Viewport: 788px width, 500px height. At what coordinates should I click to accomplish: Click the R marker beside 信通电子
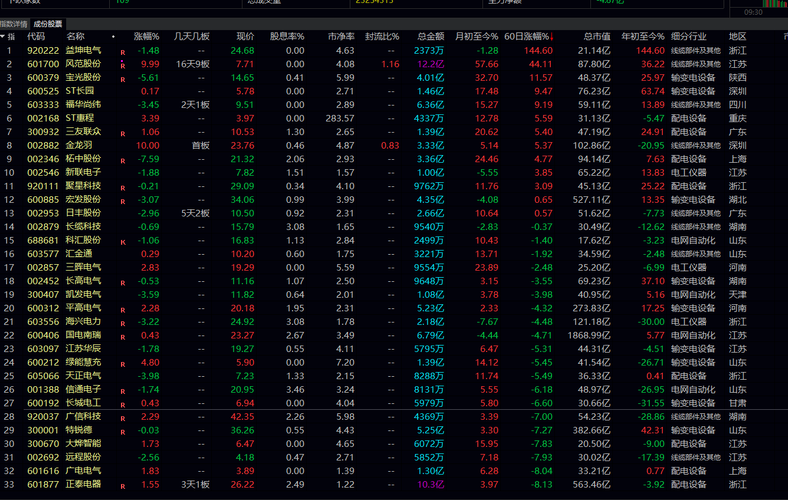click(123, 391)
